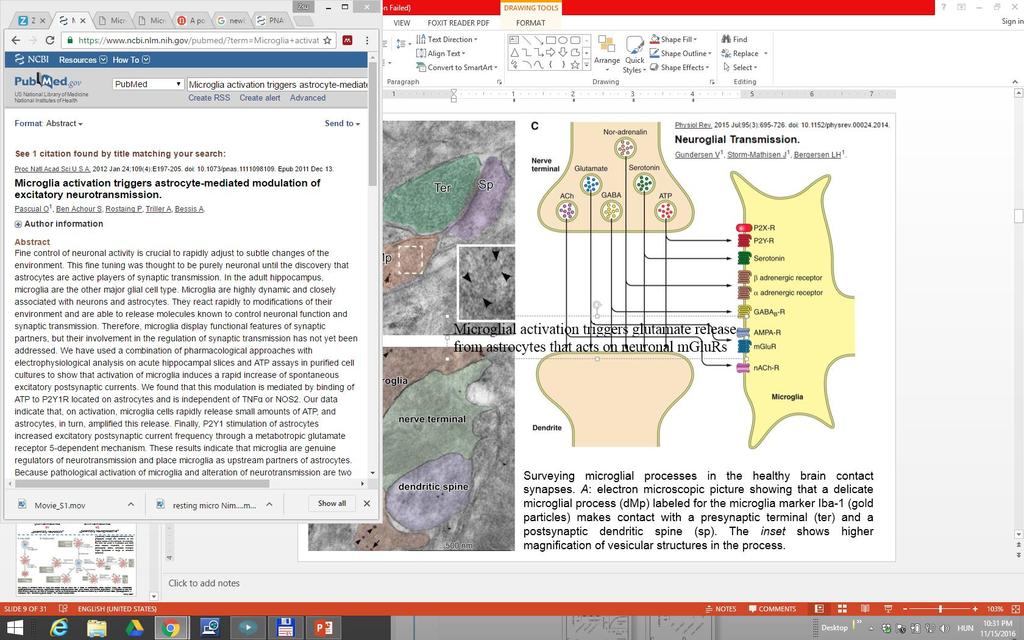Select the slide thumbnail in the slide panel
The image size is (1024, 640).
coord(76,558)
